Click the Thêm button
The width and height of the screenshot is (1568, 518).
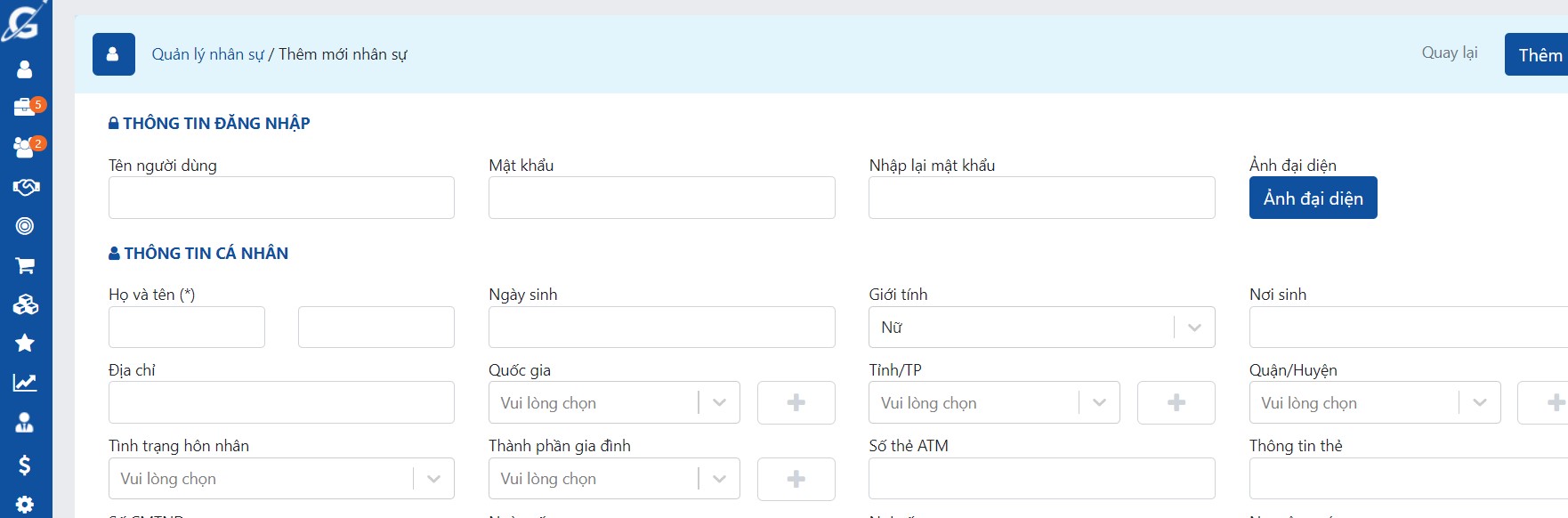click(1538, 54)
